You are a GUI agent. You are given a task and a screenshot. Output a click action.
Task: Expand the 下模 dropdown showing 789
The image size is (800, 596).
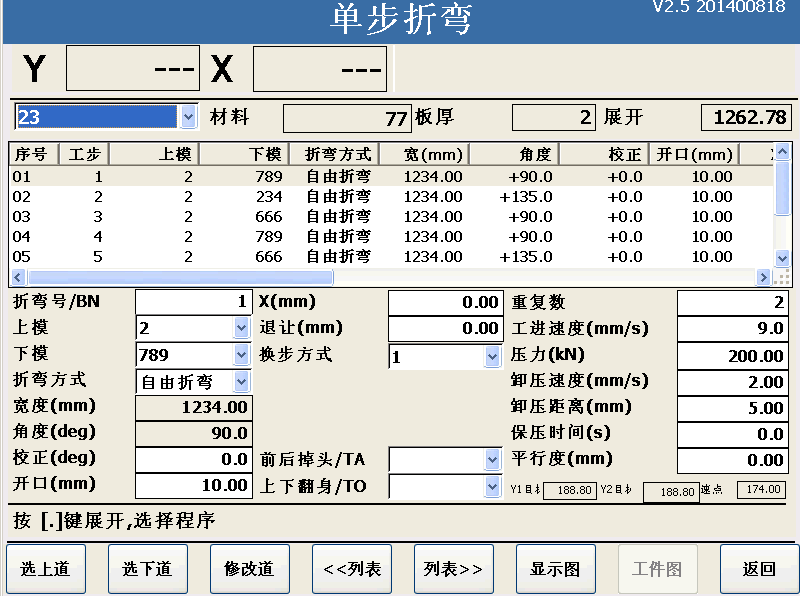tap(241, 354)
